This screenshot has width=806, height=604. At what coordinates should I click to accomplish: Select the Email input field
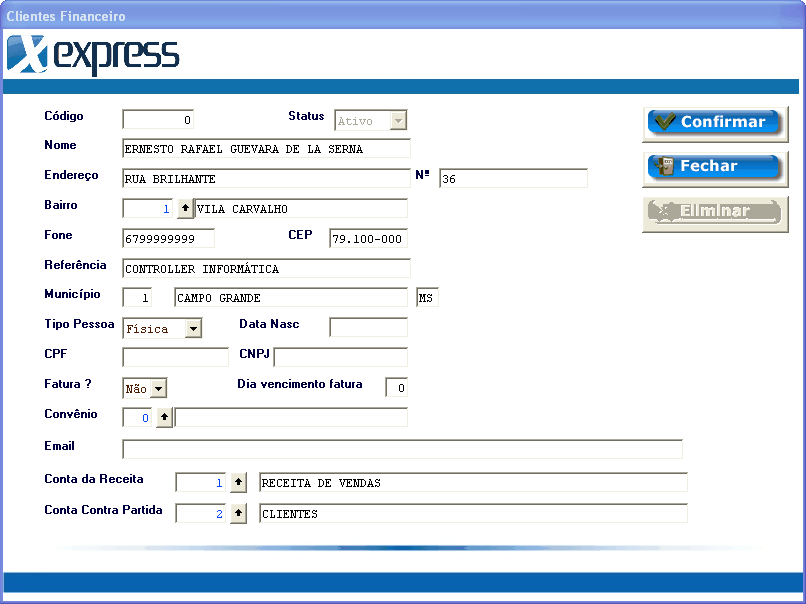click(x=400, y=447)
